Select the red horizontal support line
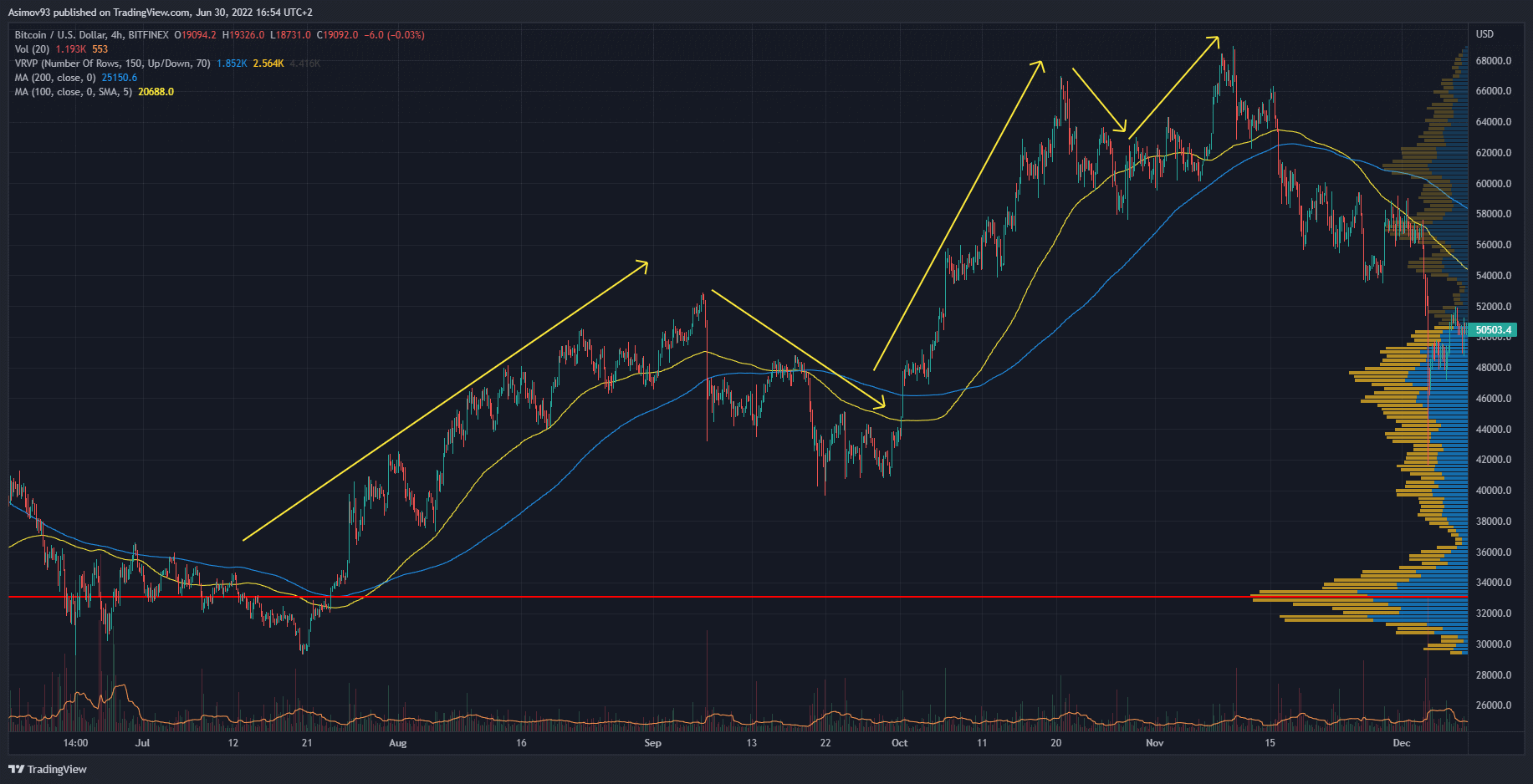Viewport: 1533px width, 784px height. [x=585, y=597]
